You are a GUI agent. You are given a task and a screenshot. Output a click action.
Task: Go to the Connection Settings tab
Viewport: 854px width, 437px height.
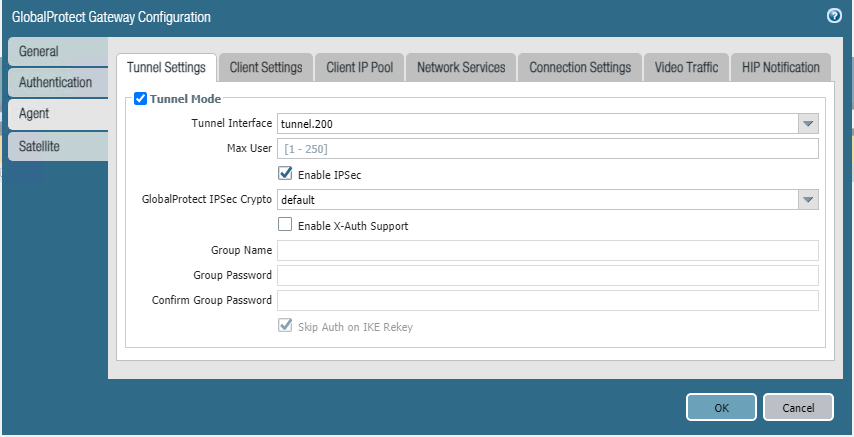pyautogui.click(x=580, y=68)
